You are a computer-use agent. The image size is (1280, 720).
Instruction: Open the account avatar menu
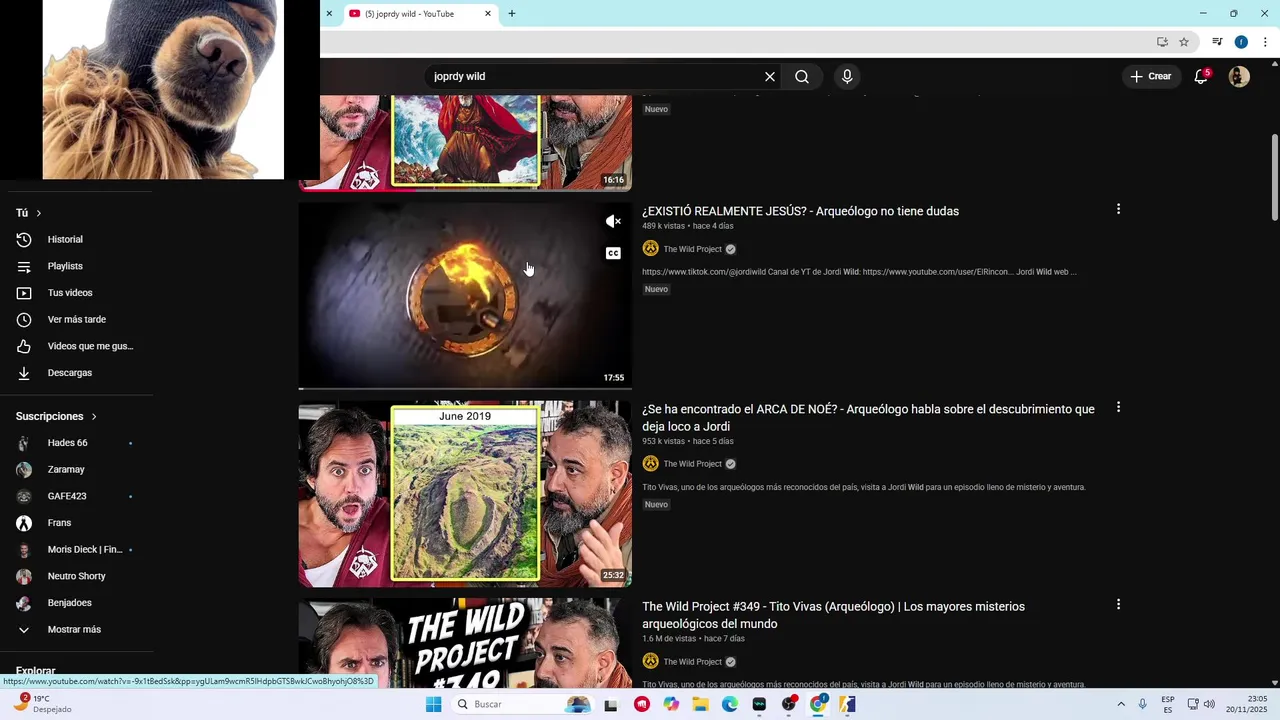(x=1239, y=77)
